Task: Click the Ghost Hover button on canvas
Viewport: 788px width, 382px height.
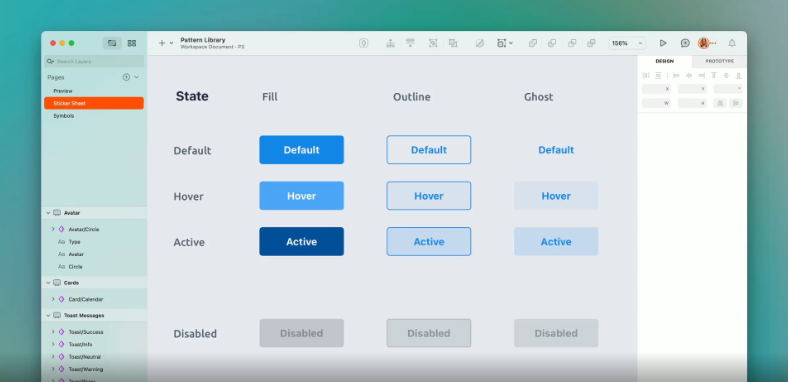Action: (556, 196)
